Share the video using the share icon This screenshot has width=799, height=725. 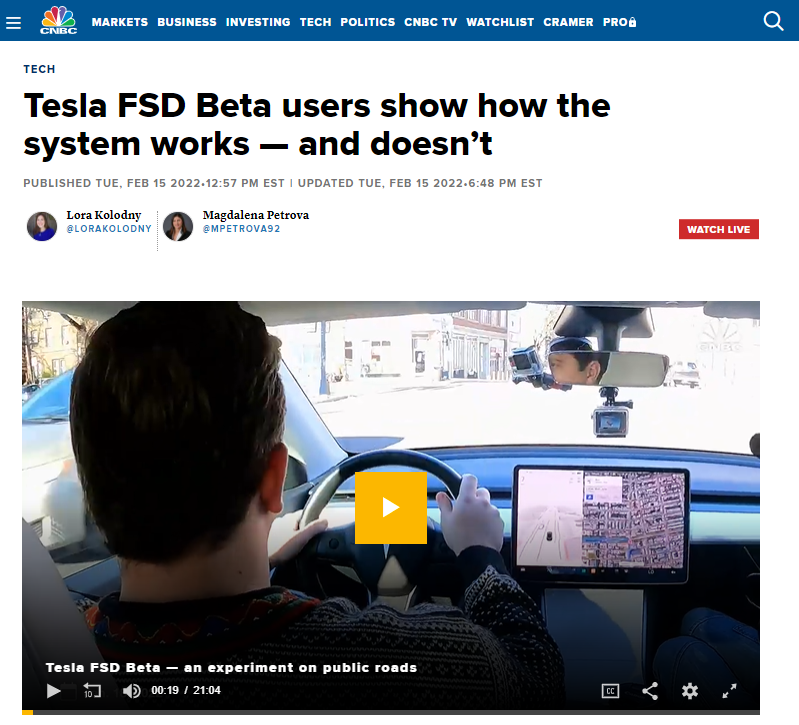click(x=650, y=691)
